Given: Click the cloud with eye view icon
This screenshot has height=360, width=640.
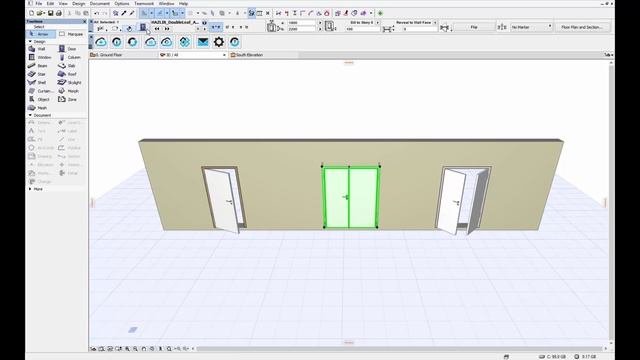Looking at the screenshot, I should (x=167, y=42).
